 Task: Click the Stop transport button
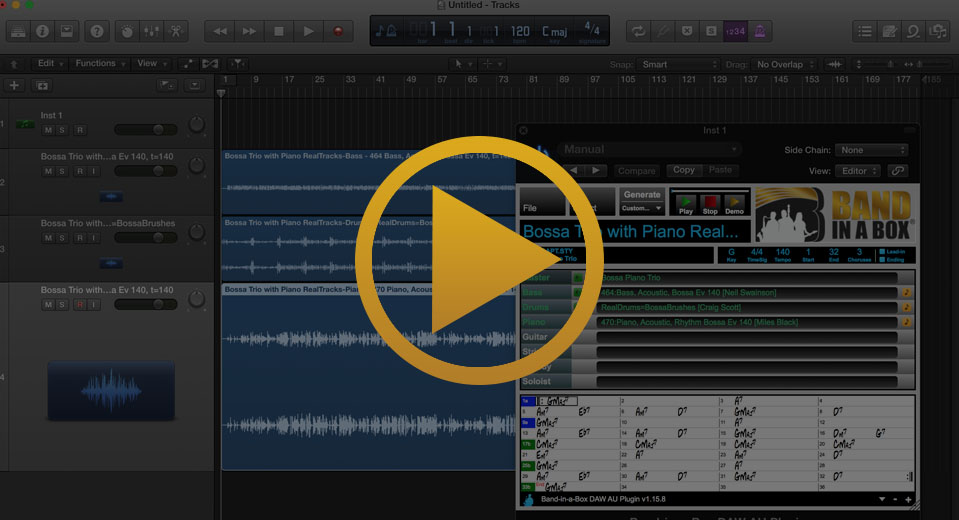pyautogui.click(x=279, y=31)
